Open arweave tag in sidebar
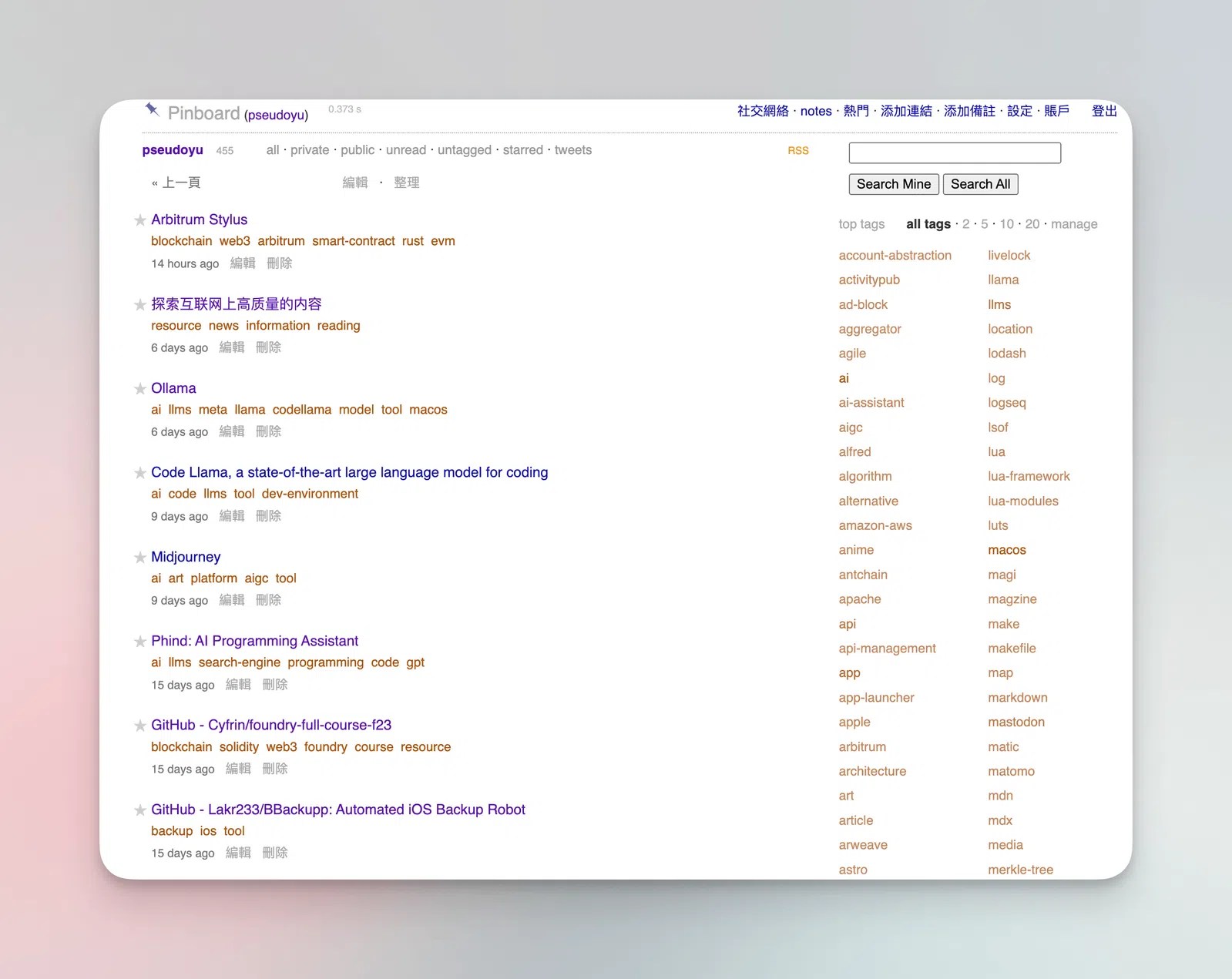This screenshot has width=1232, height=979. pyautogui.click(x=863, y=845)
